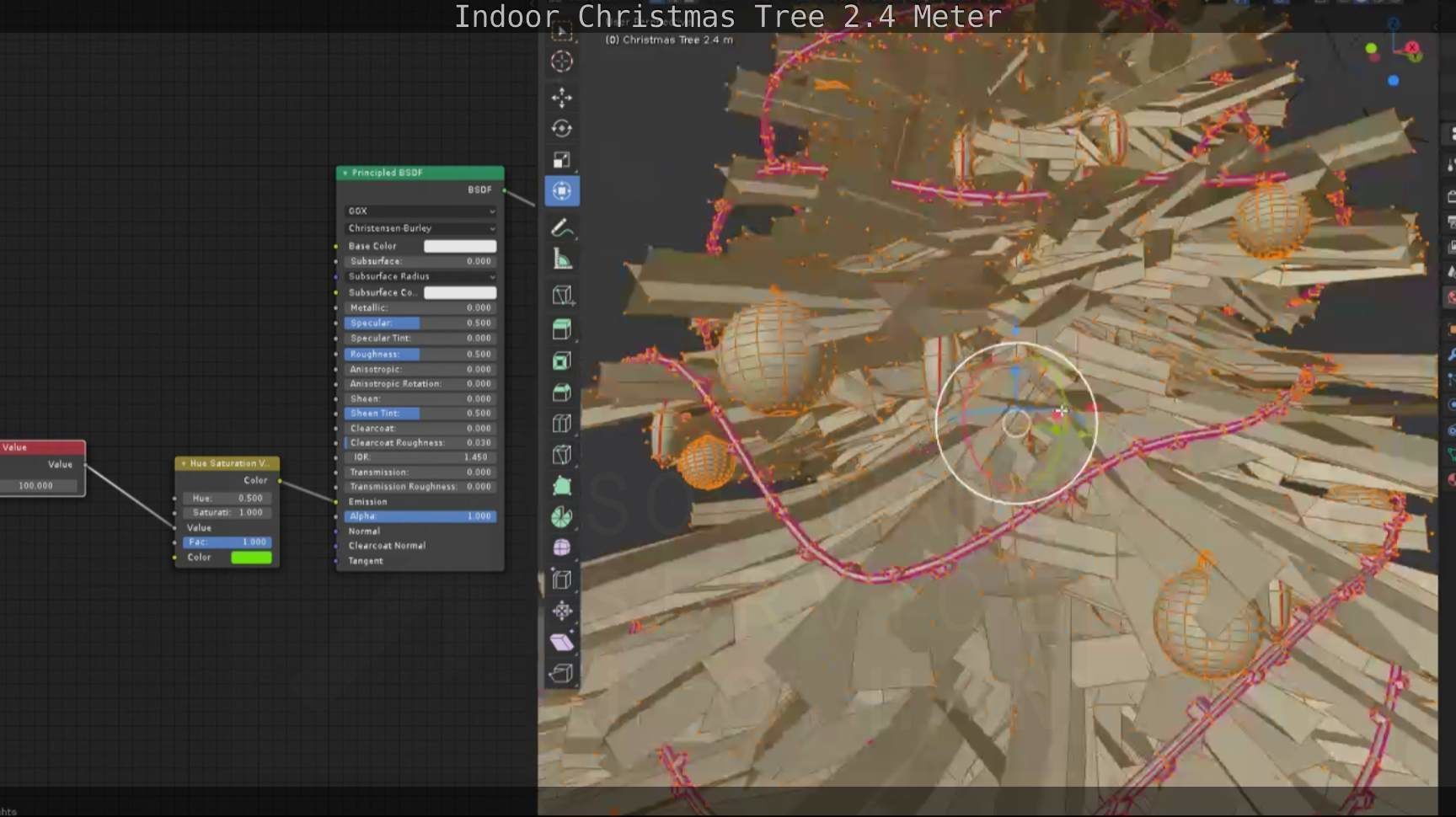
Task: Select the Smooth vertices tool
Action: tap(562, 548)
